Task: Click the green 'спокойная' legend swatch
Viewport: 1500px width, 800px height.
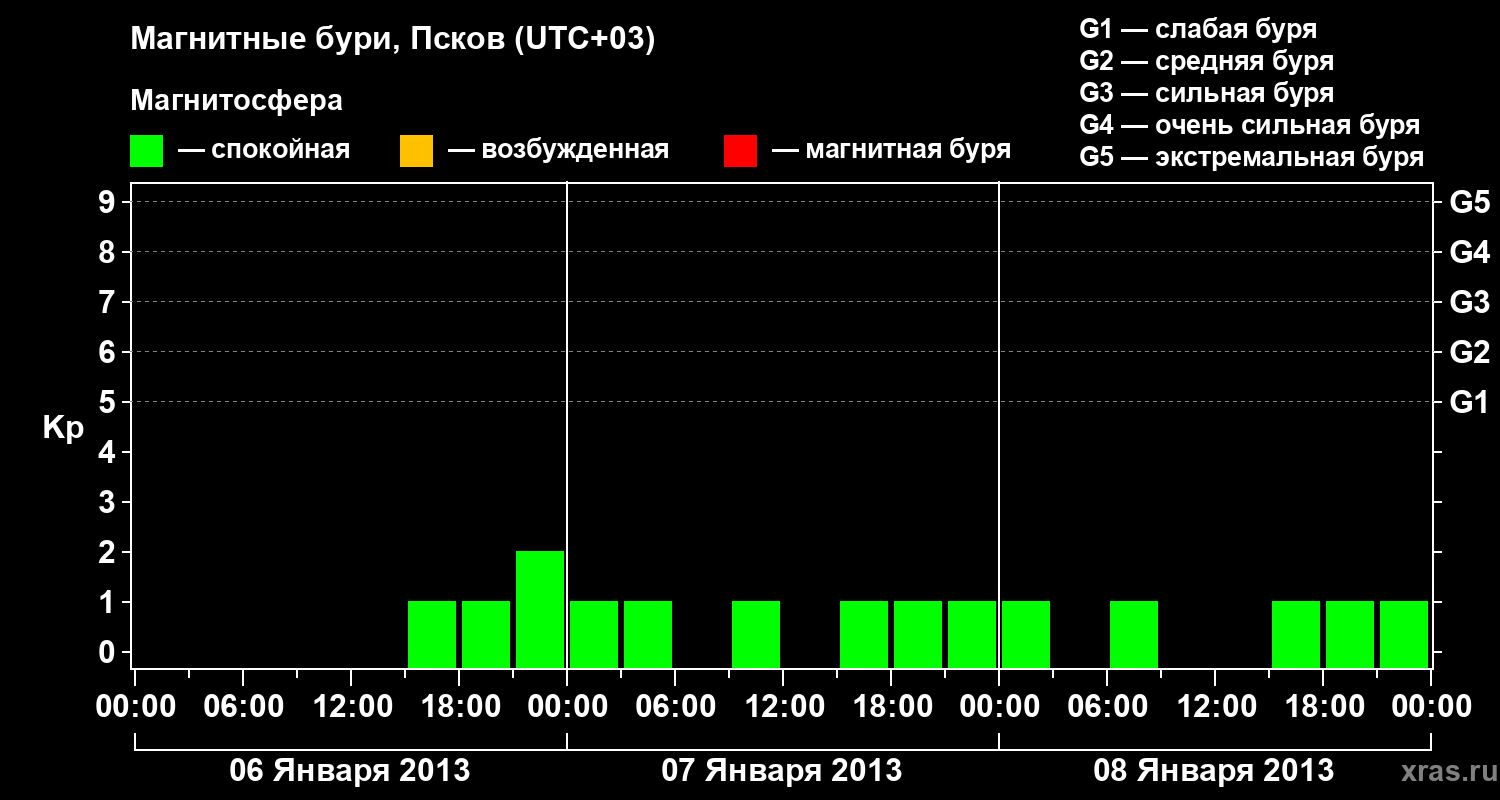Action: [147, 151]
